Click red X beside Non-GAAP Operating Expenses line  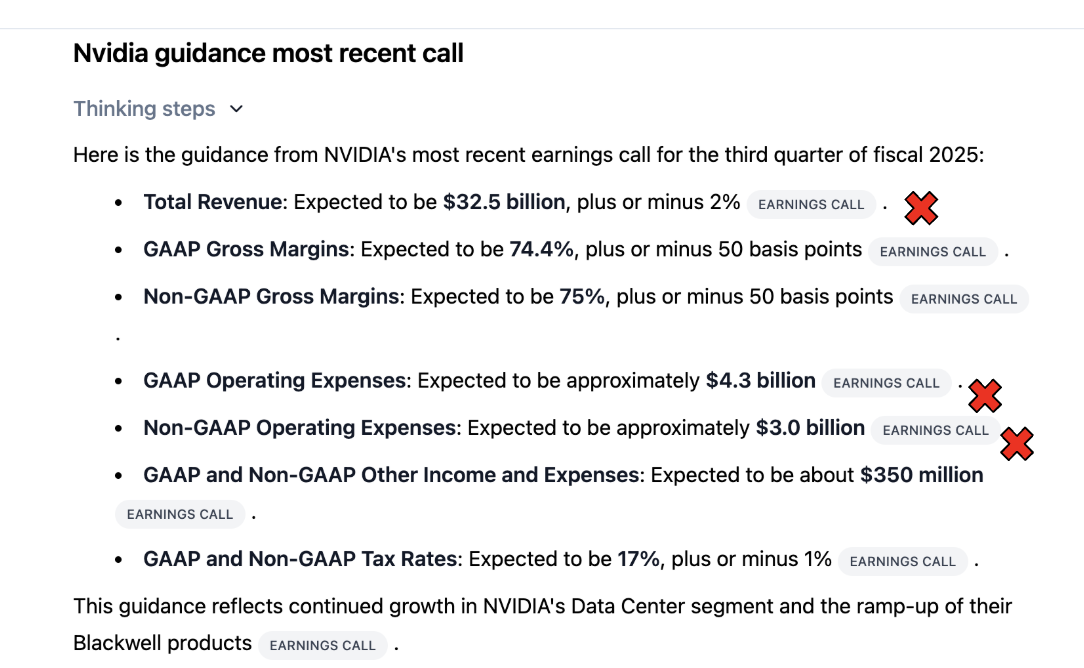pos(1017,443)
